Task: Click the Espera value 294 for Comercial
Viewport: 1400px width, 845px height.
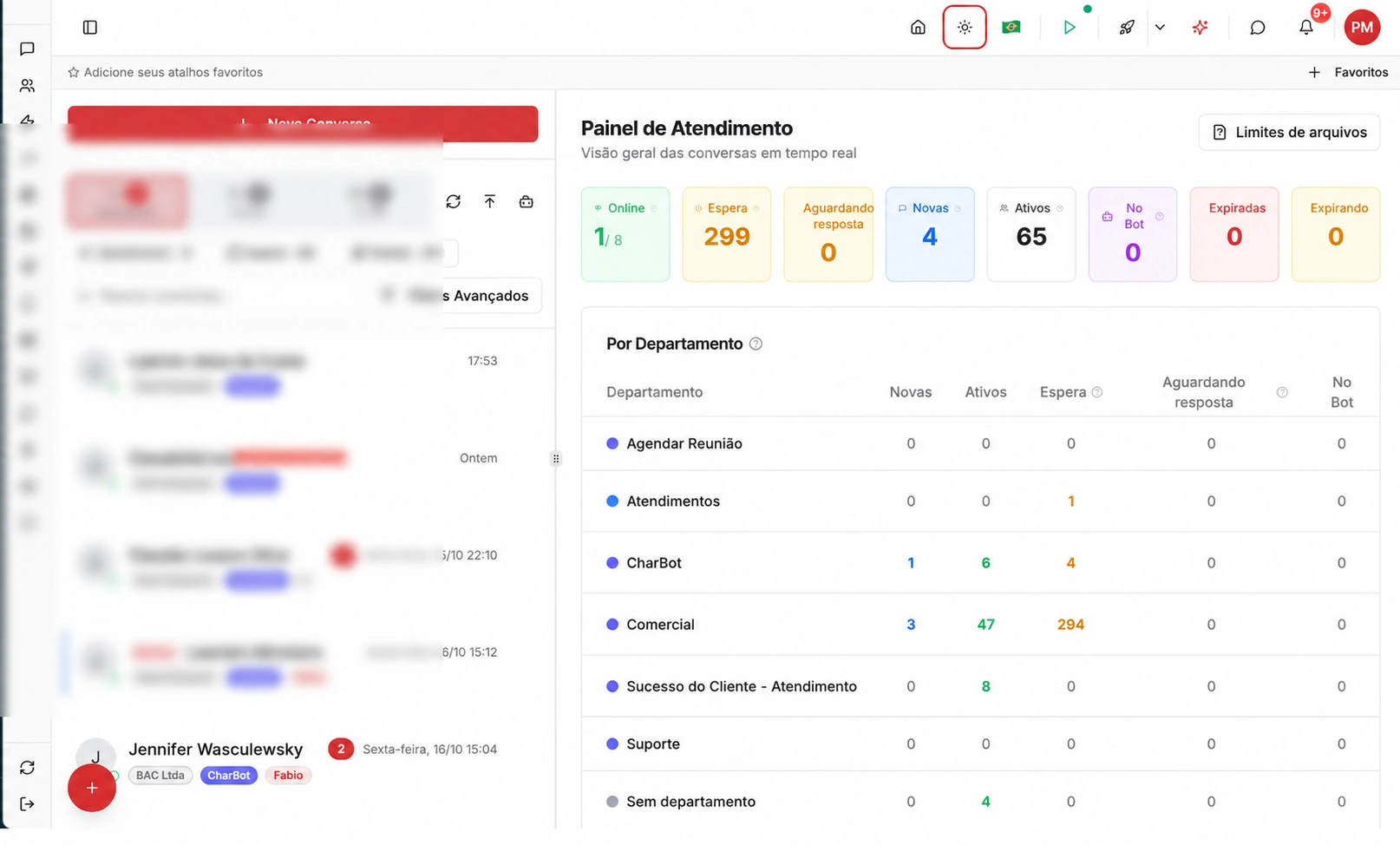Action: pyautogui.click(x=1070, y=625)
